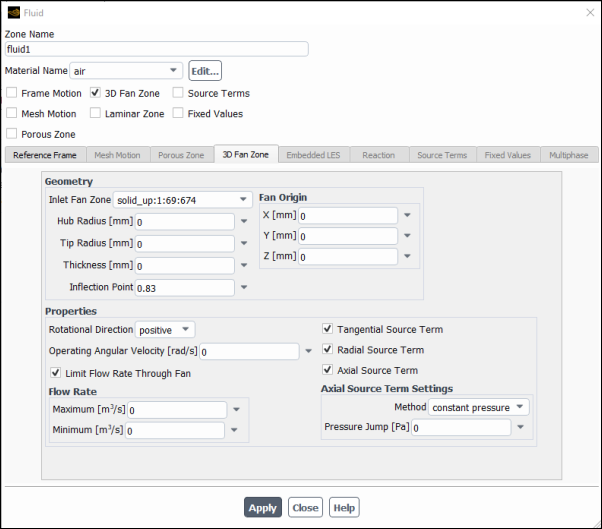Click the Maximum flow rate field
Screen dimensions: 602x529
coord(177,410)
